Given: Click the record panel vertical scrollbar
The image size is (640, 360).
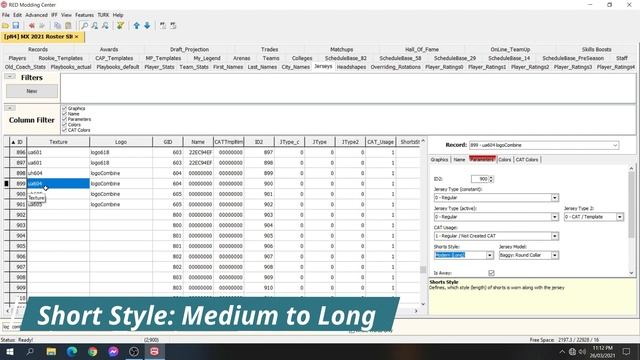Looking at the screenshot, I should click(631, 204).
